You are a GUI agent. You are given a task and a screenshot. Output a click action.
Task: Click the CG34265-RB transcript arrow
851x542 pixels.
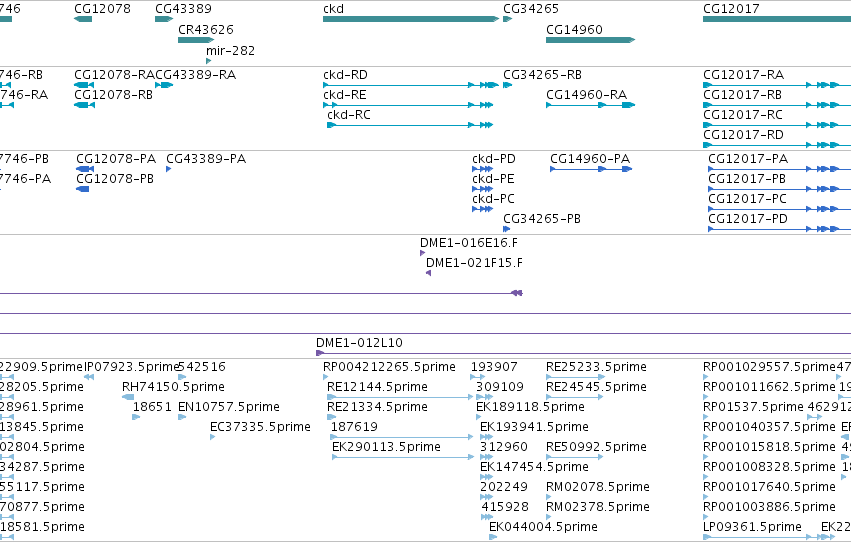(507, 85)
